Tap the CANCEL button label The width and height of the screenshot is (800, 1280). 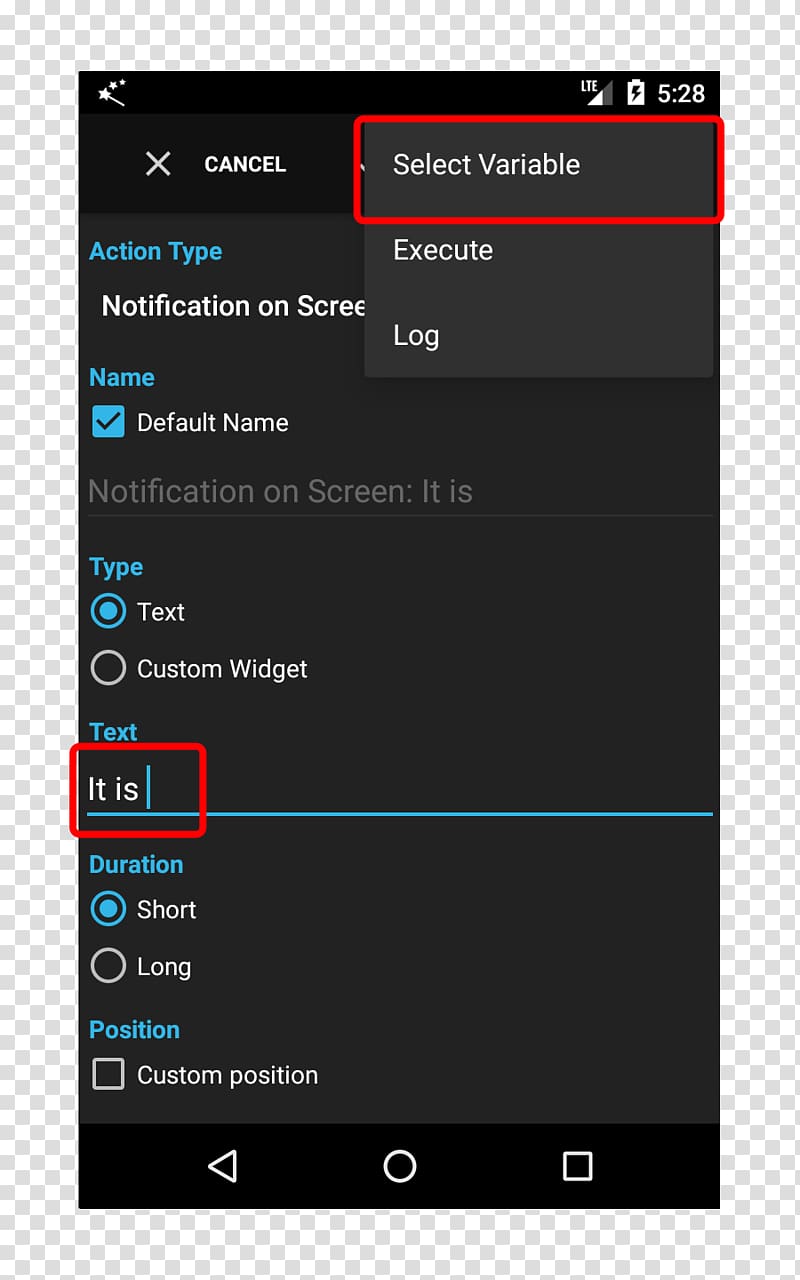coord(245,164)
